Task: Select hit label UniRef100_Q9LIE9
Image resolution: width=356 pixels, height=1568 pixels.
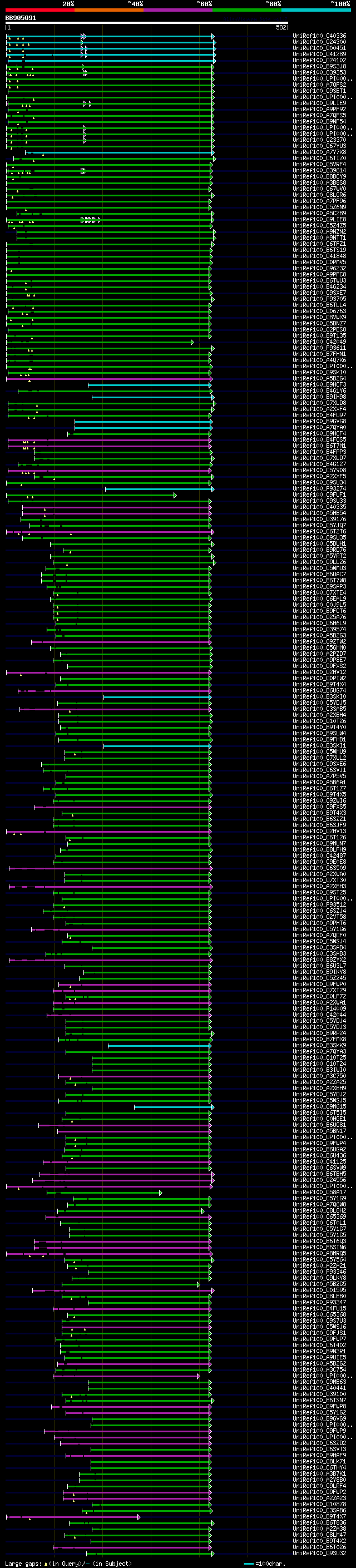Action: [x=319, y=103]
